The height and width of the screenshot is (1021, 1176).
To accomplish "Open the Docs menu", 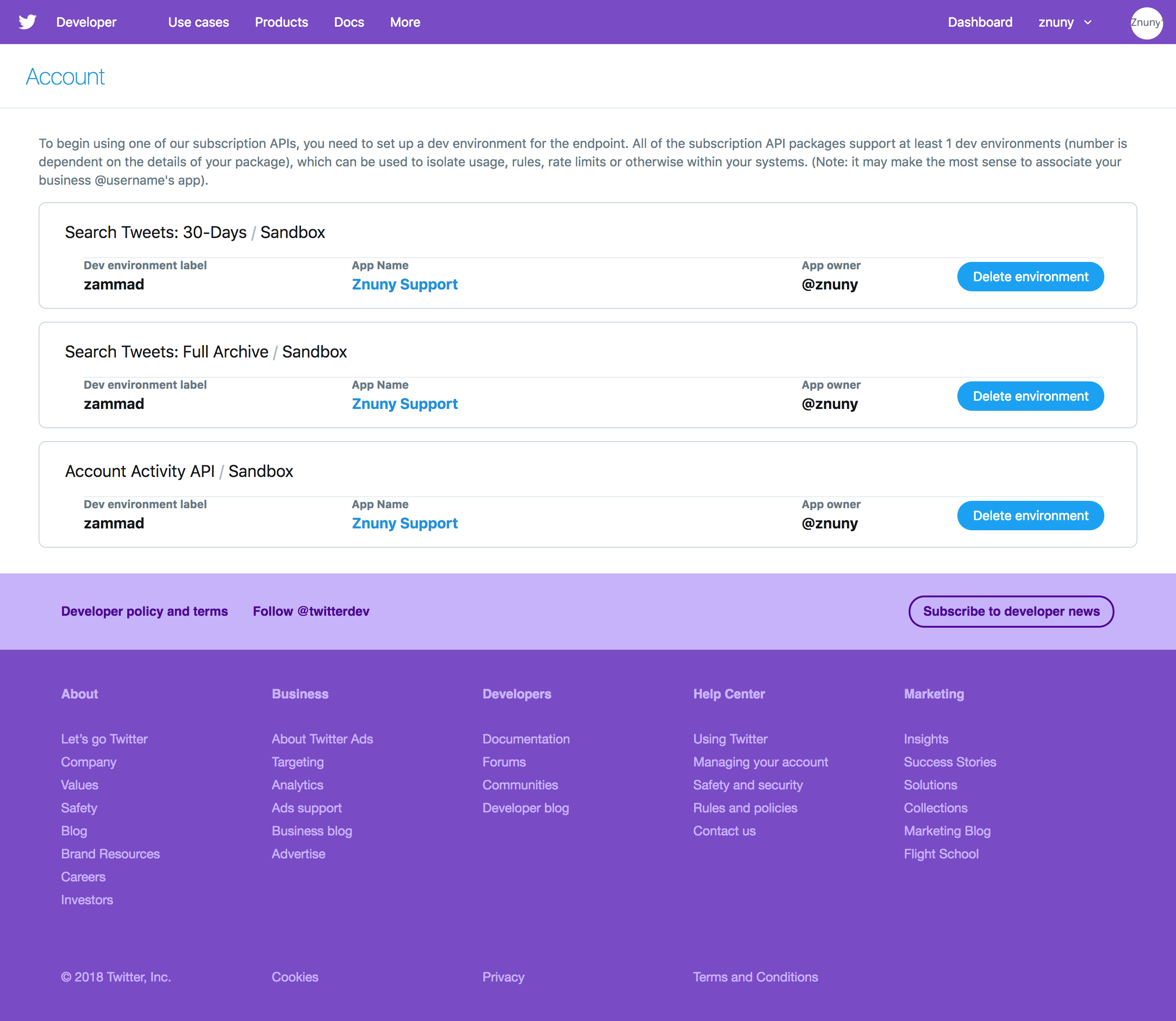I will point(349,22).
